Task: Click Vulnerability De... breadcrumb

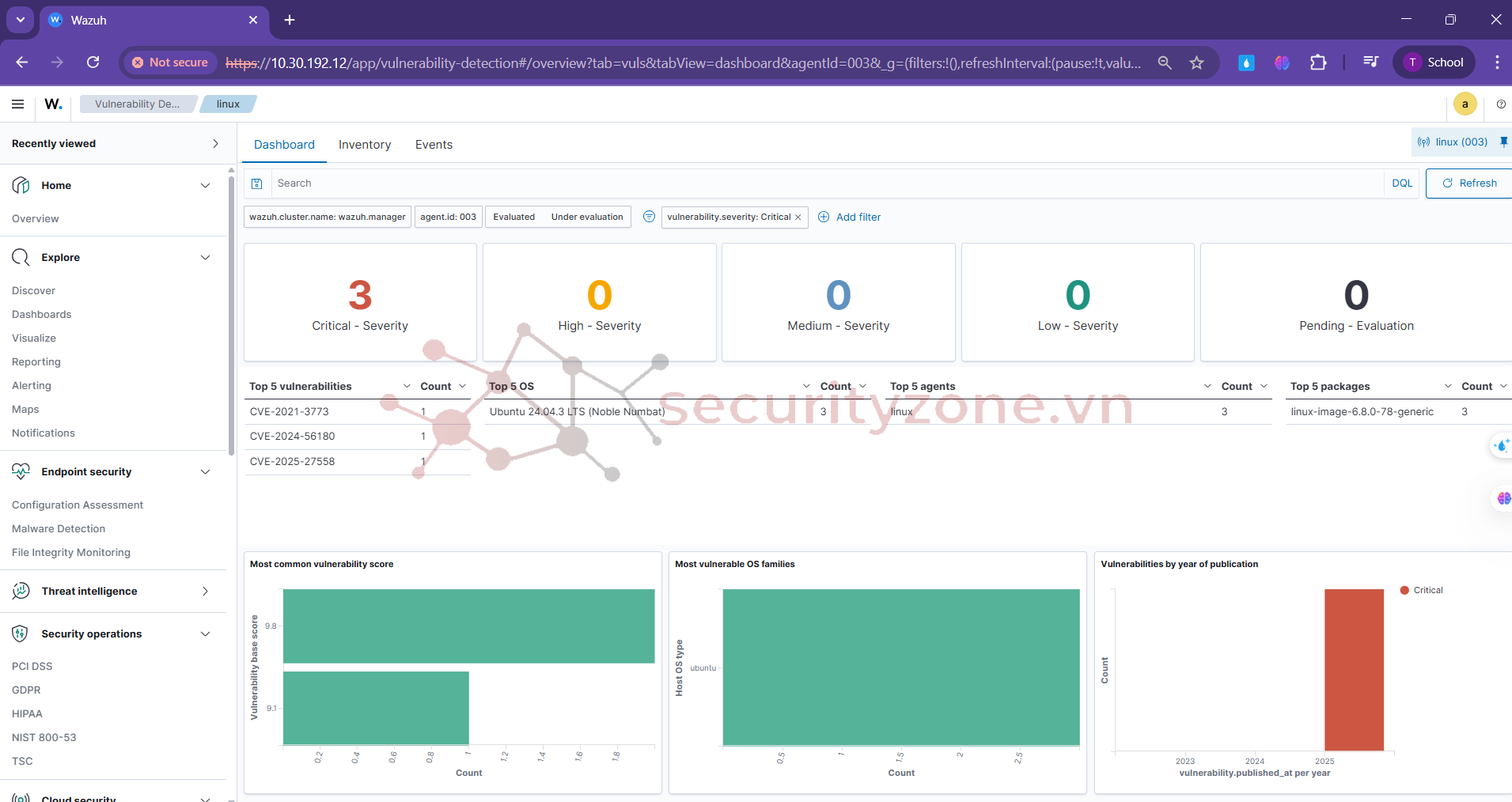Action: pyautogui.click(x=137, y=104)
